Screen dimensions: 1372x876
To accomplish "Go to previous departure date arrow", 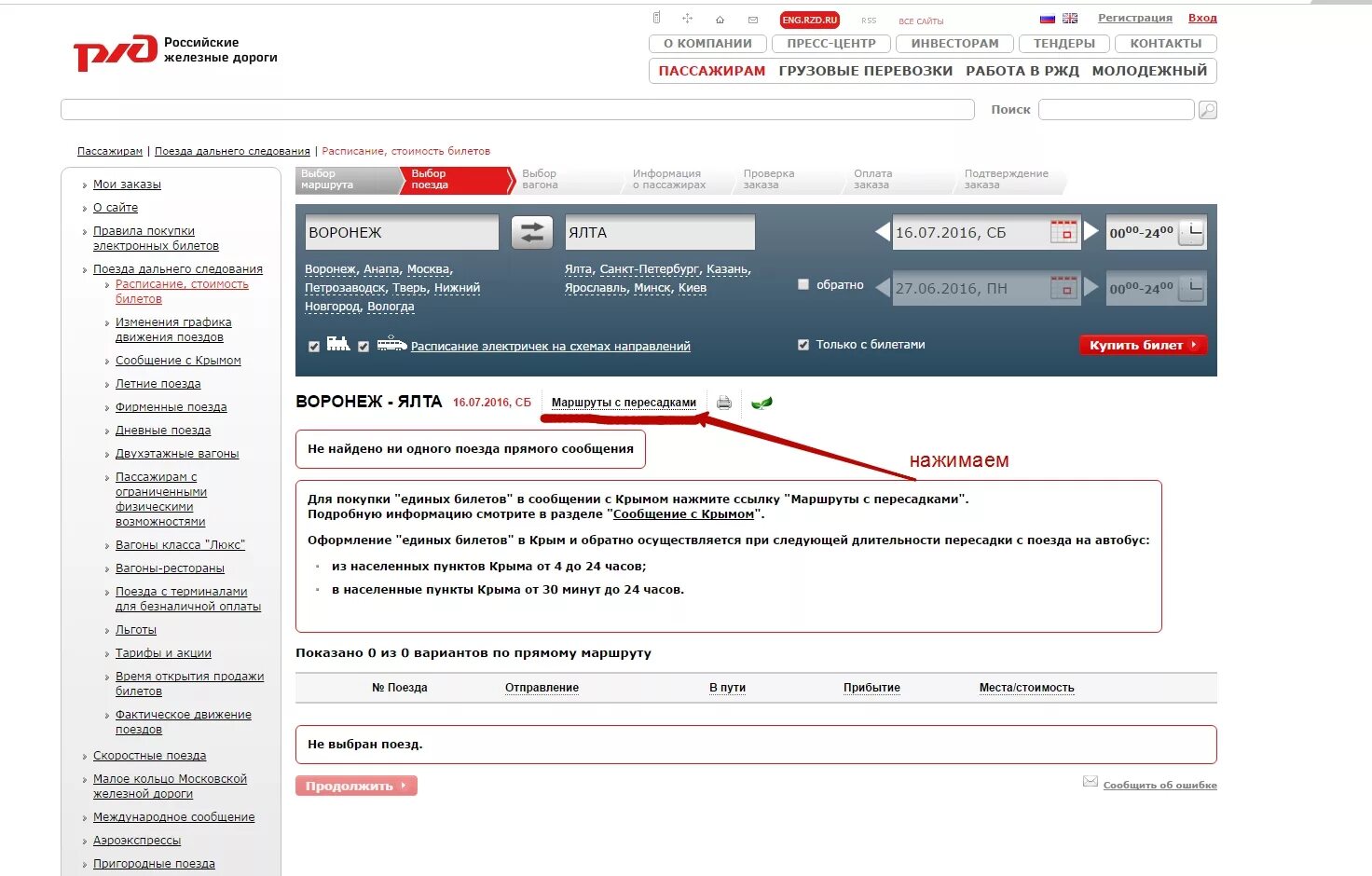I will (883, 231).
